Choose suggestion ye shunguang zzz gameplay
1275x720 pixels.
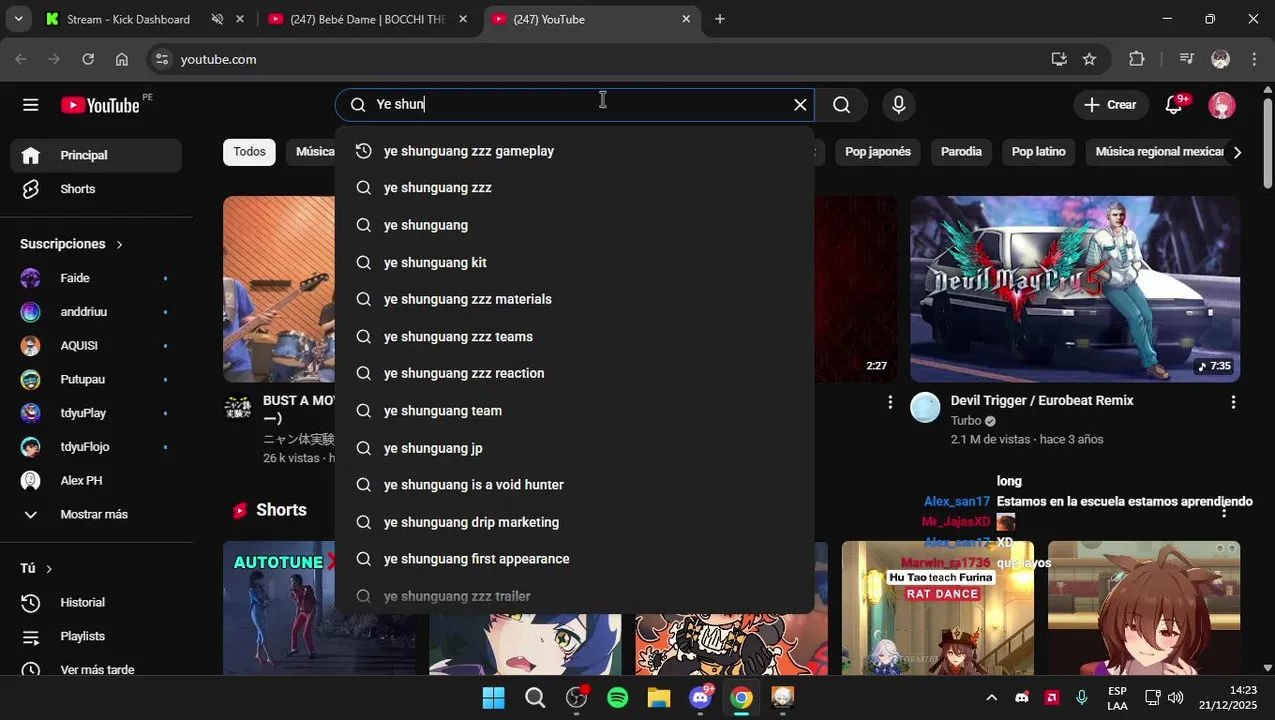[x=574, y=151]
